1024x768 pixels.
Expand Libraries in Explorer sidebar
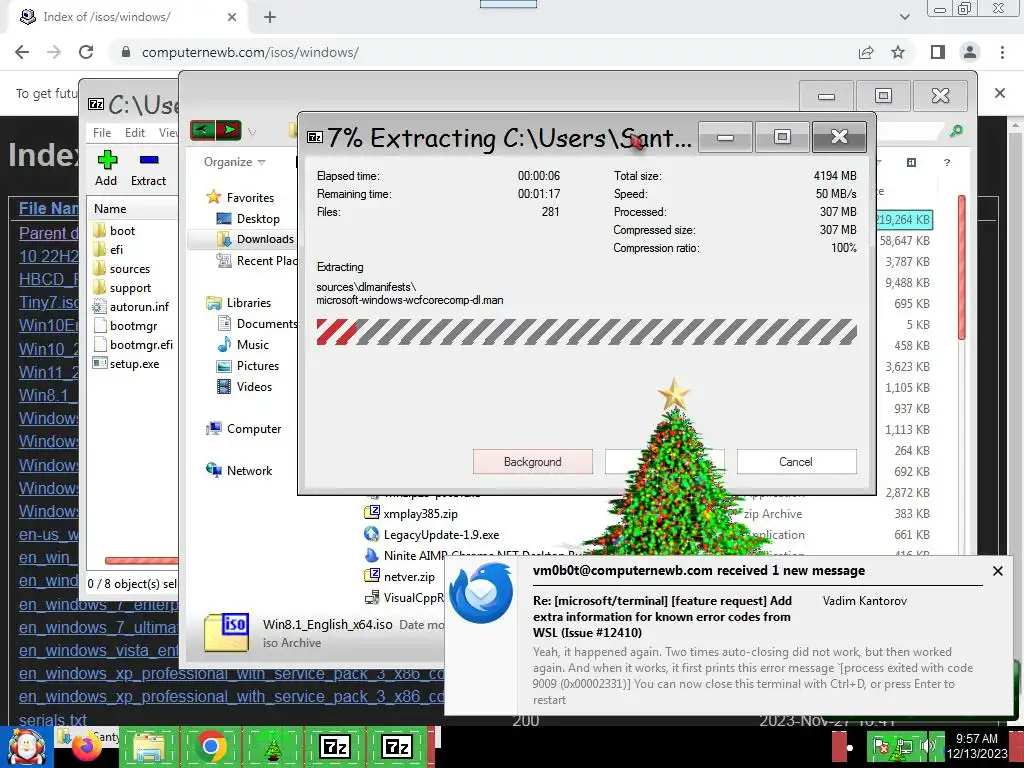pos(248,302)
